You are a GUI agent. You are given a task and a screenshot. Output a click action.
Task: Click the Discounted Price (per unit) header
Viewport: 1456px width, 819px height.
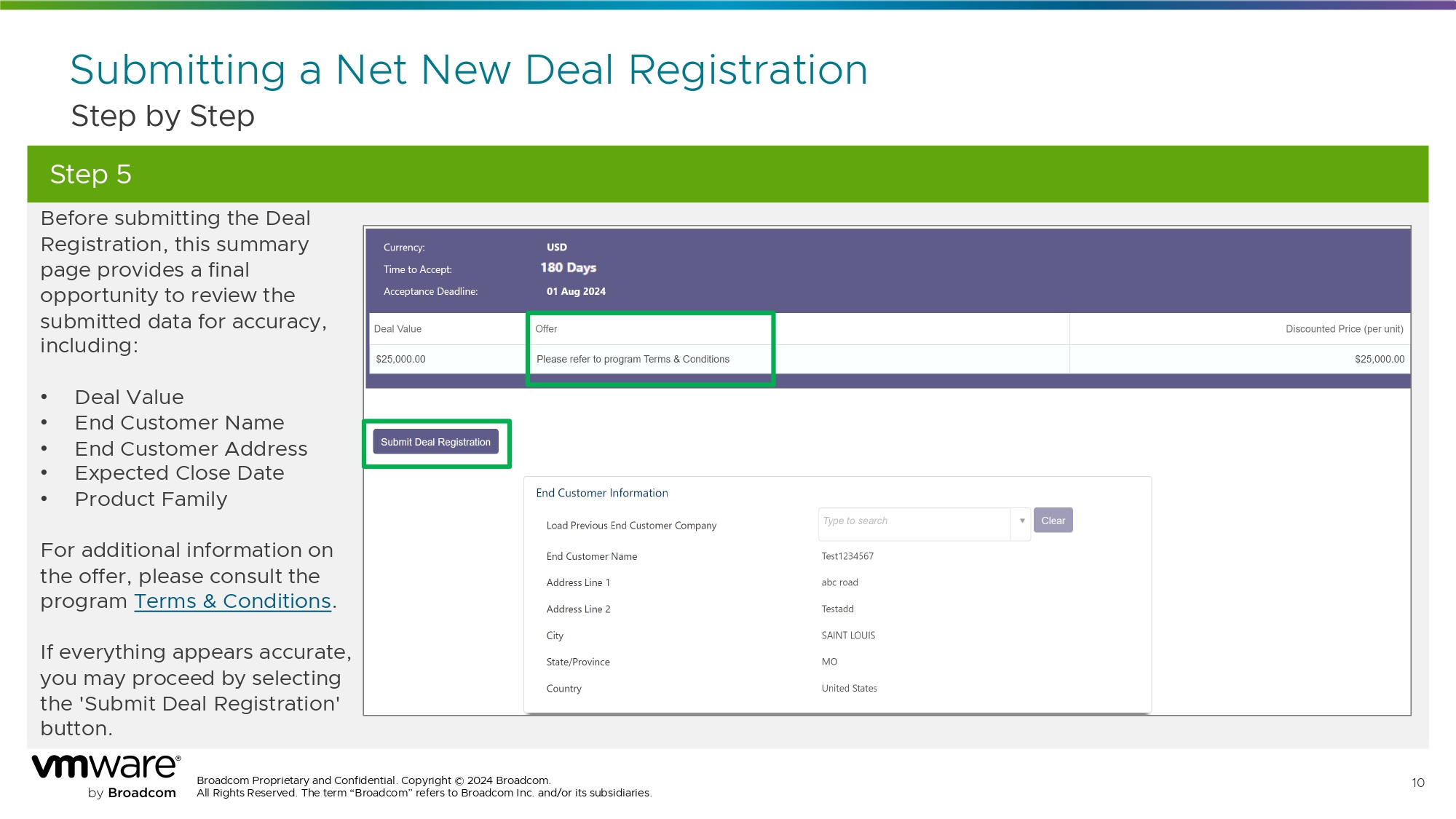(1344, 329)
